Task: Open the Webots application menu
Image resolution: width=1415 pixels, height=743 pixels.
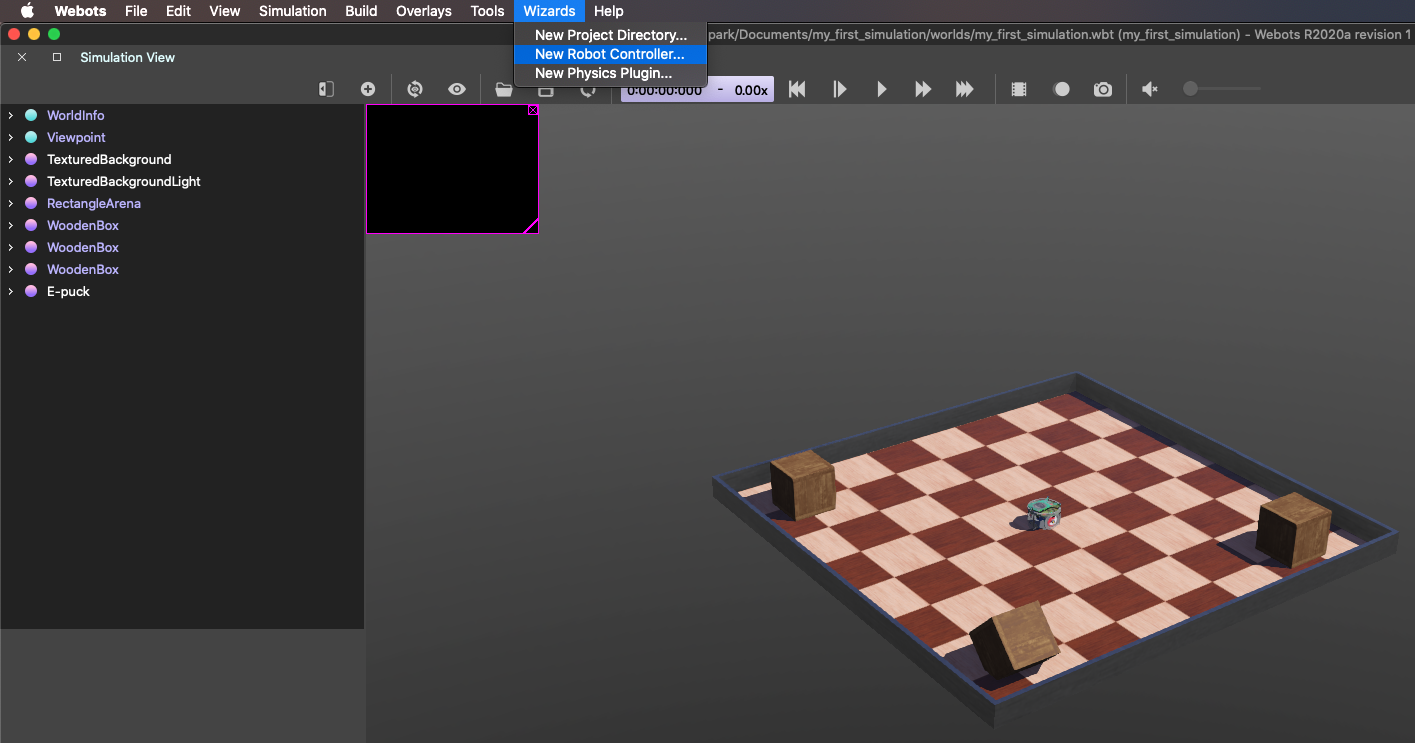Action: tap(80, 11)
